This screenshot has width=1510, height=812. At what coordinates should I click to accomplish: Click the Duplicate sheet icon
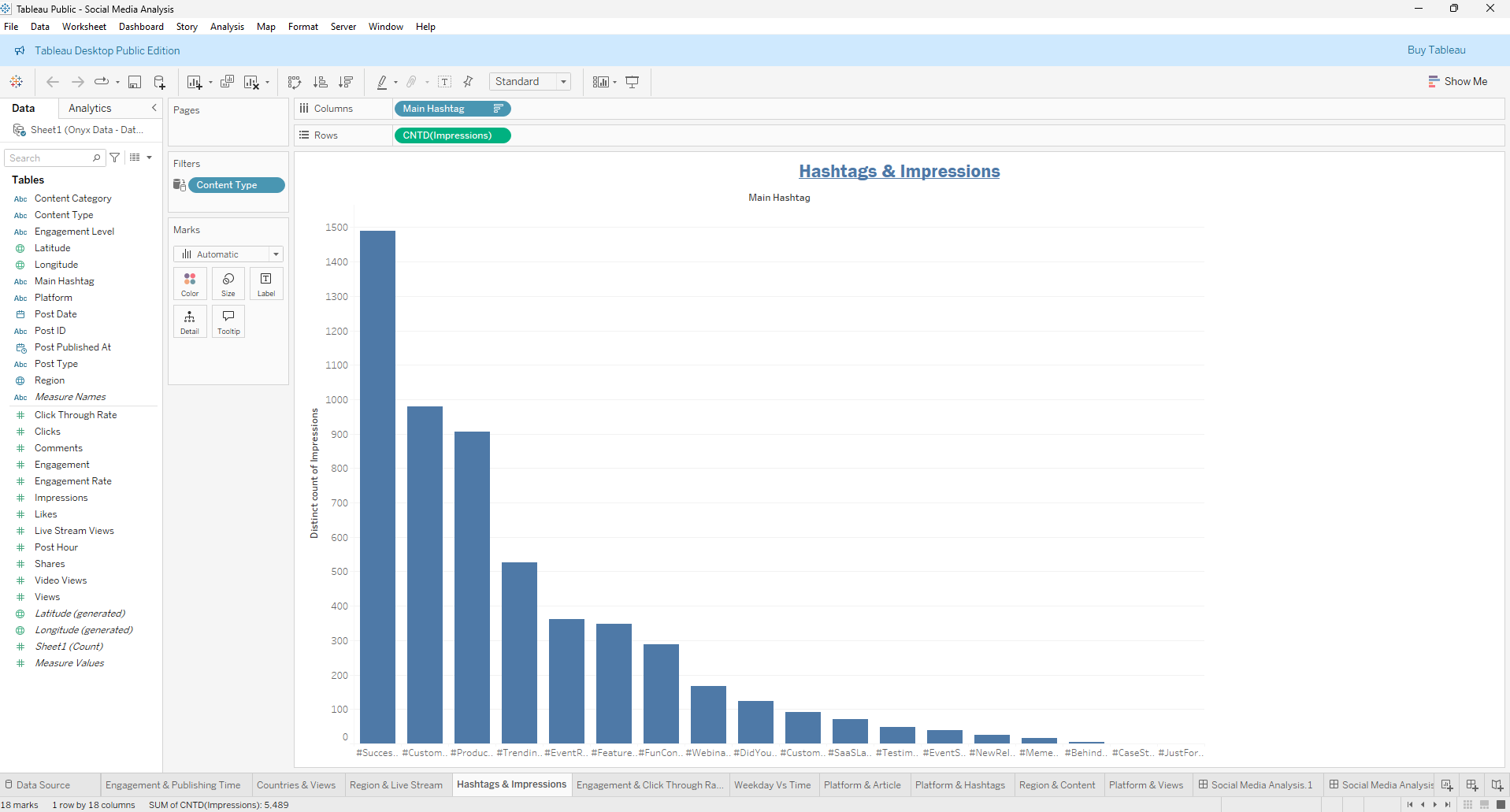pyautogui.click(x=227, y=82)
